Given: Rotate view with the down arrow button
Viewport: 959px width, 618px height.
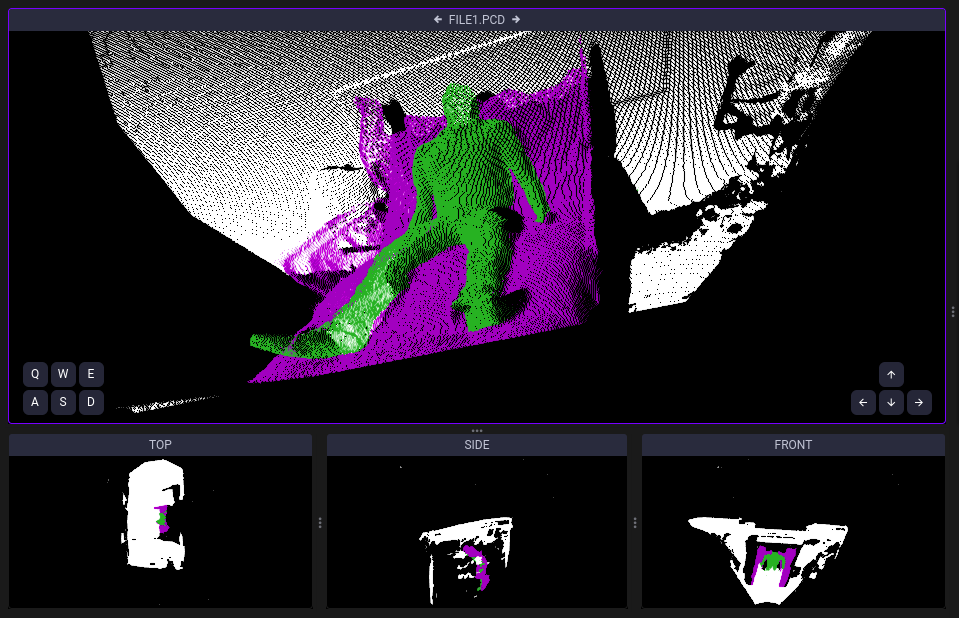Looking at the screenshot, I should click(891, 403).
